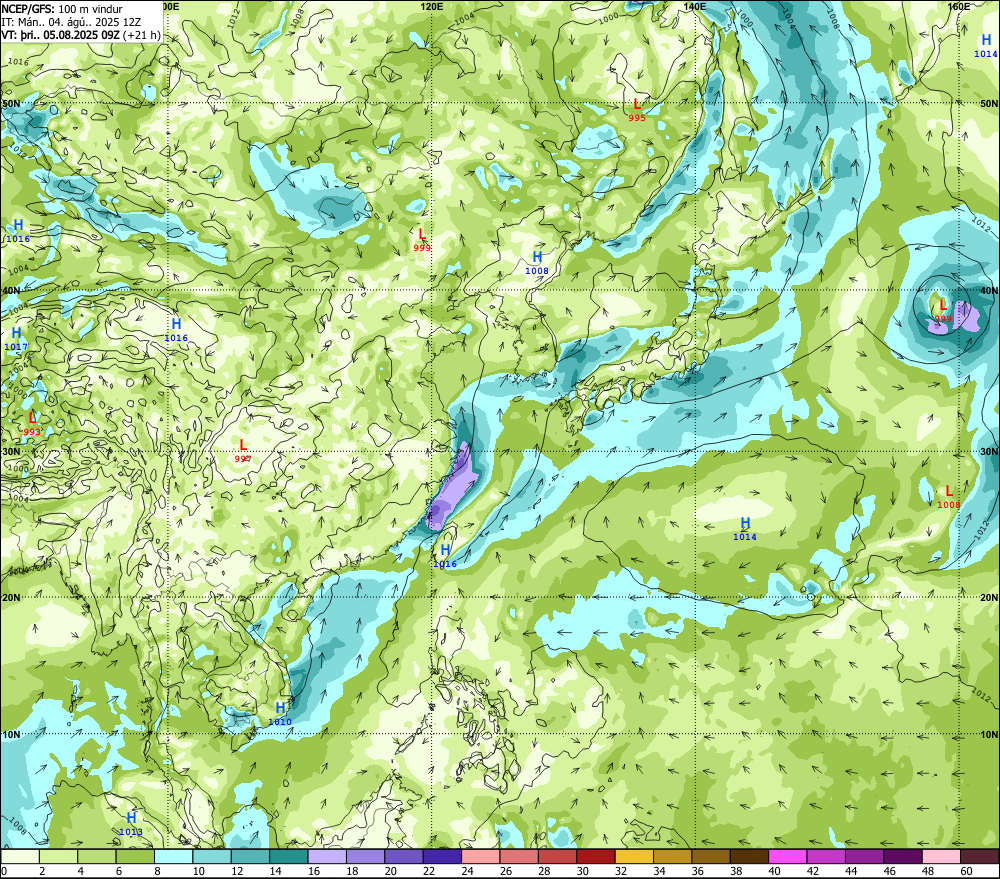Image resolution: width=1000 pixels, height=879 pixels.
Task: Click the high 1016 marker over Taiwan
Action: pyautogui.click(x=445, y=556)
